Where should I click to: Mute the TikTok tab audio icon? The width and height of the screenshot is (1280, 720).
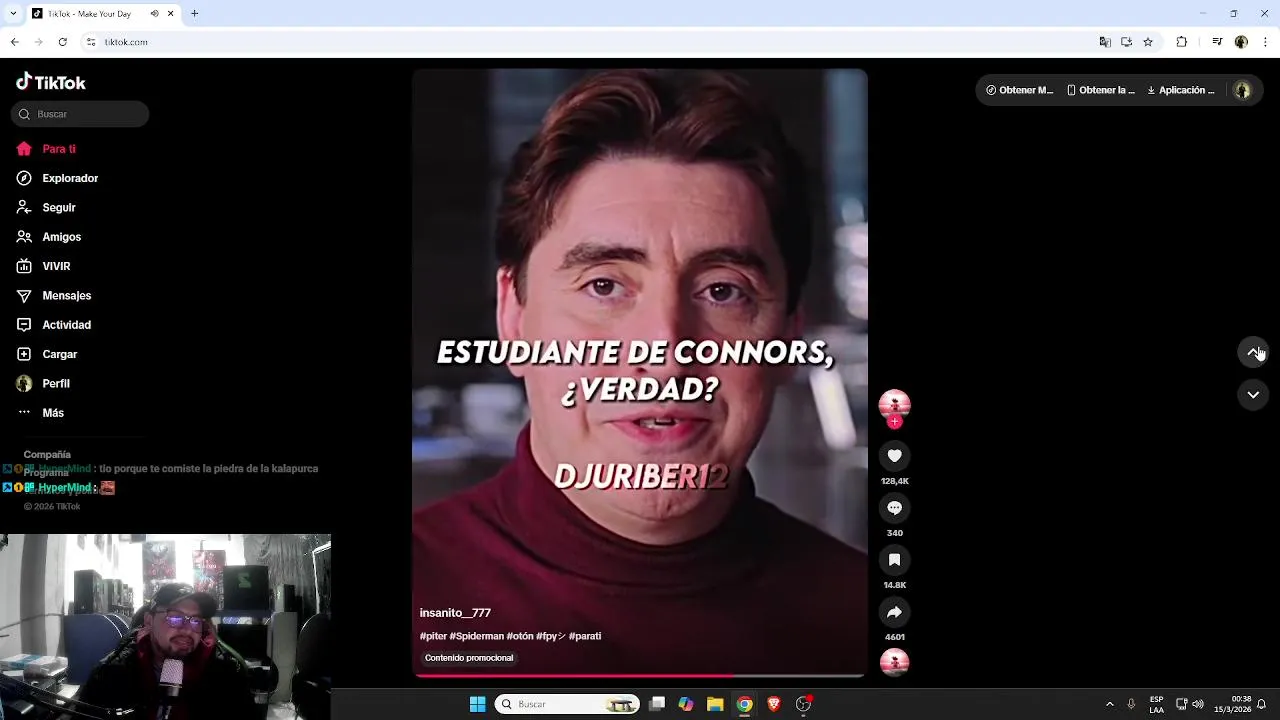tap(154, 14)
